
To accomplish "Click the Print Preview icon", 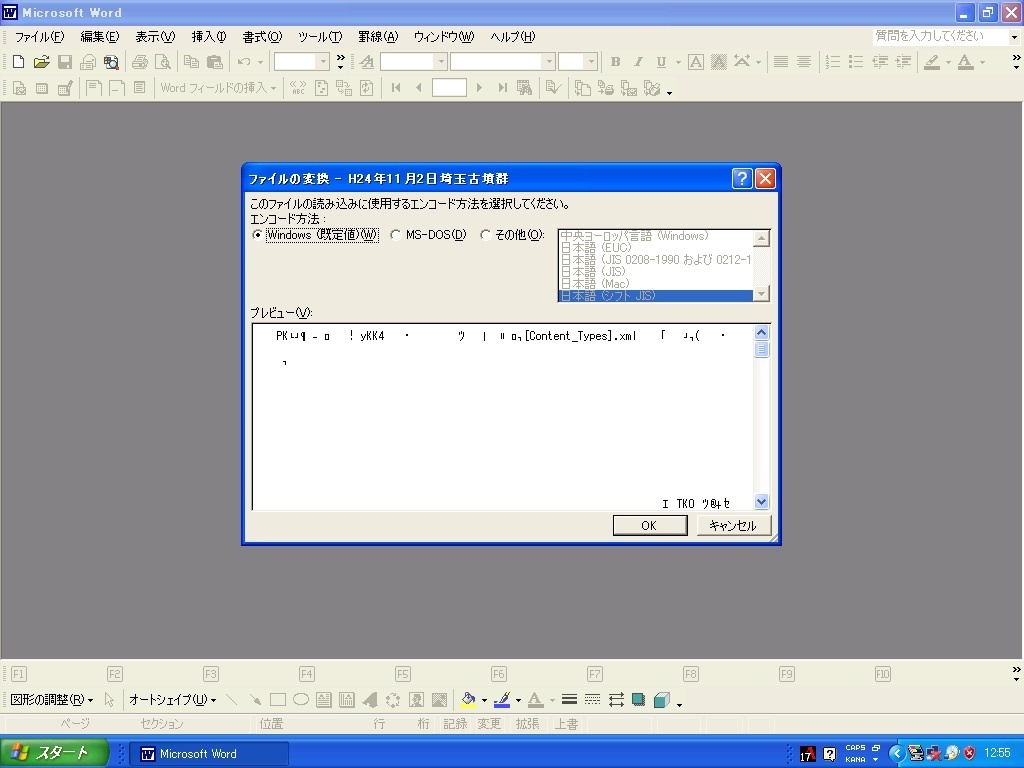I will coord(163,62).
